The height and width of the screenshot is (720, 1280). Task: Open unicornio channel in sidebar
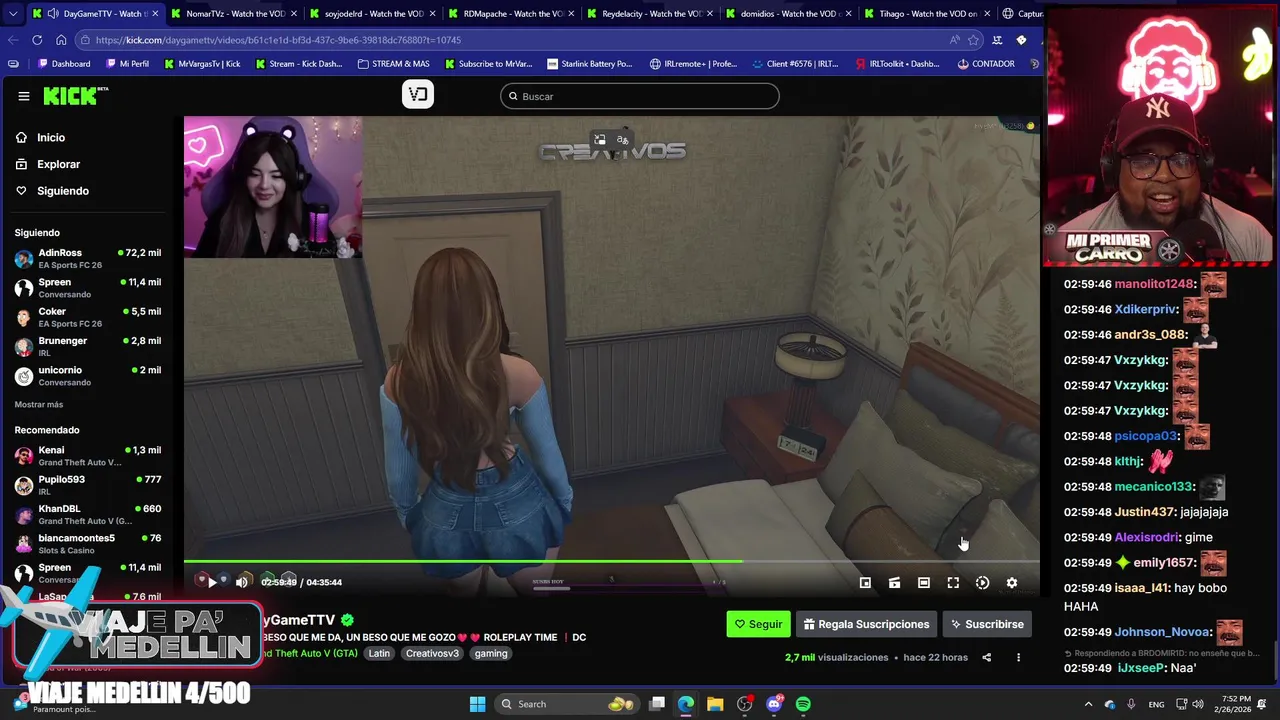click(x=88, y=376)
